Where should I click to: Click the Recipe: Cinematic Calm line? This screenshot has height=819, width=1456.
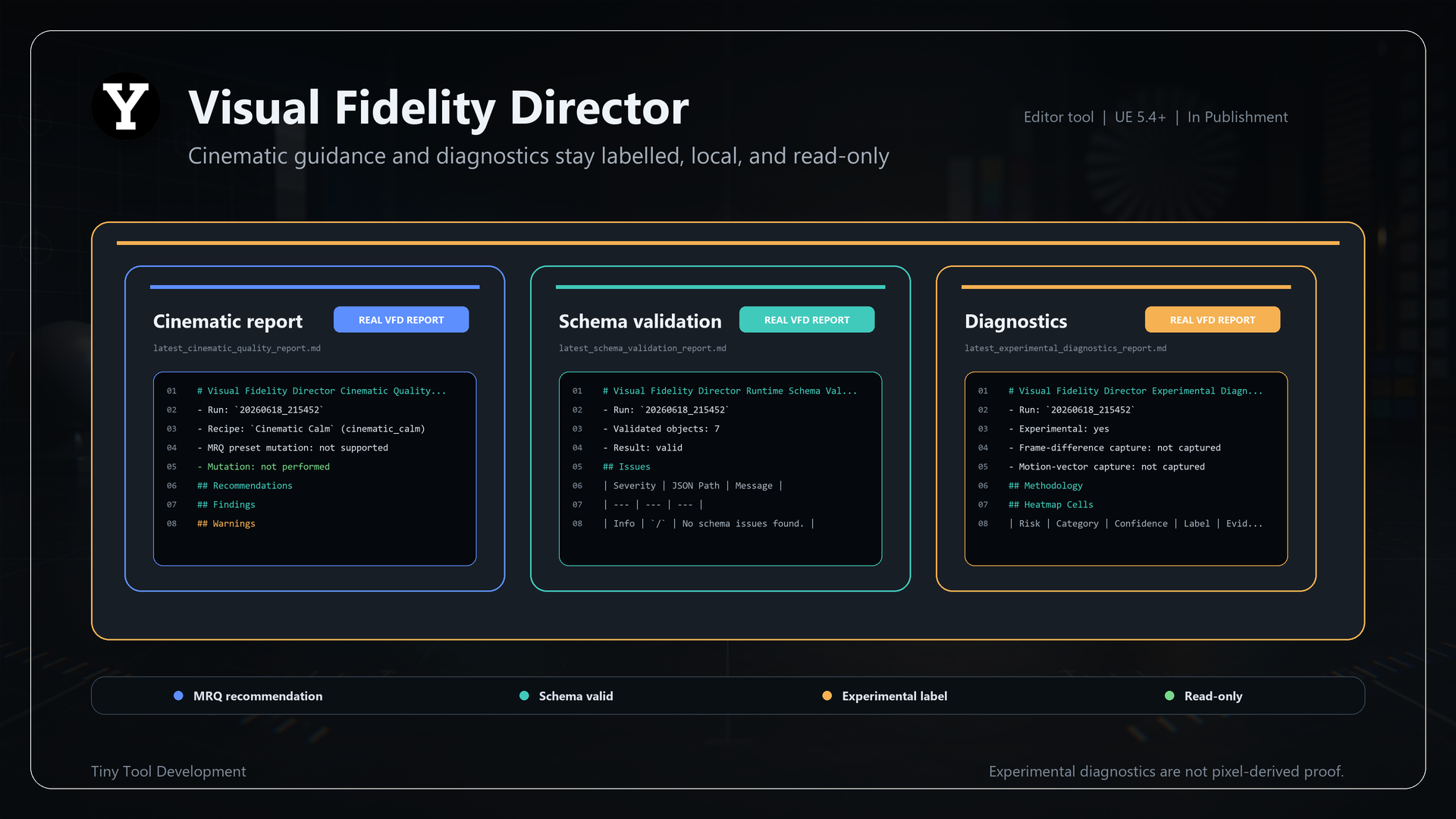pos(311,429)
